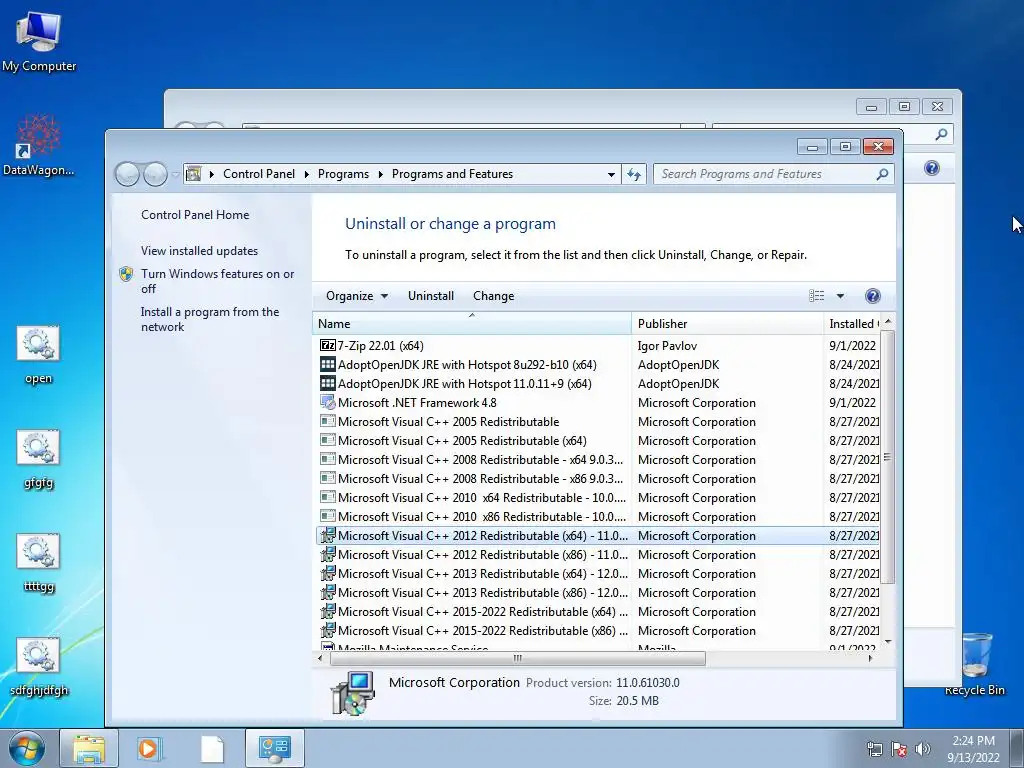
Task: Click Show desktop button at taskbar end
Action: (1017, 748)
